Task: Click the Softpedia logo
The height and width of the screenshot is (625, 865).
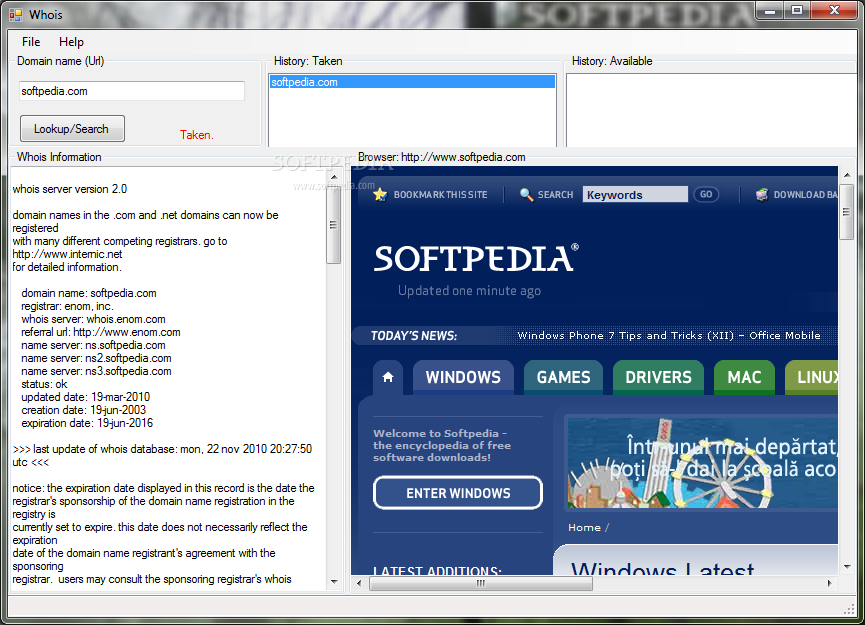Action: 476,258
